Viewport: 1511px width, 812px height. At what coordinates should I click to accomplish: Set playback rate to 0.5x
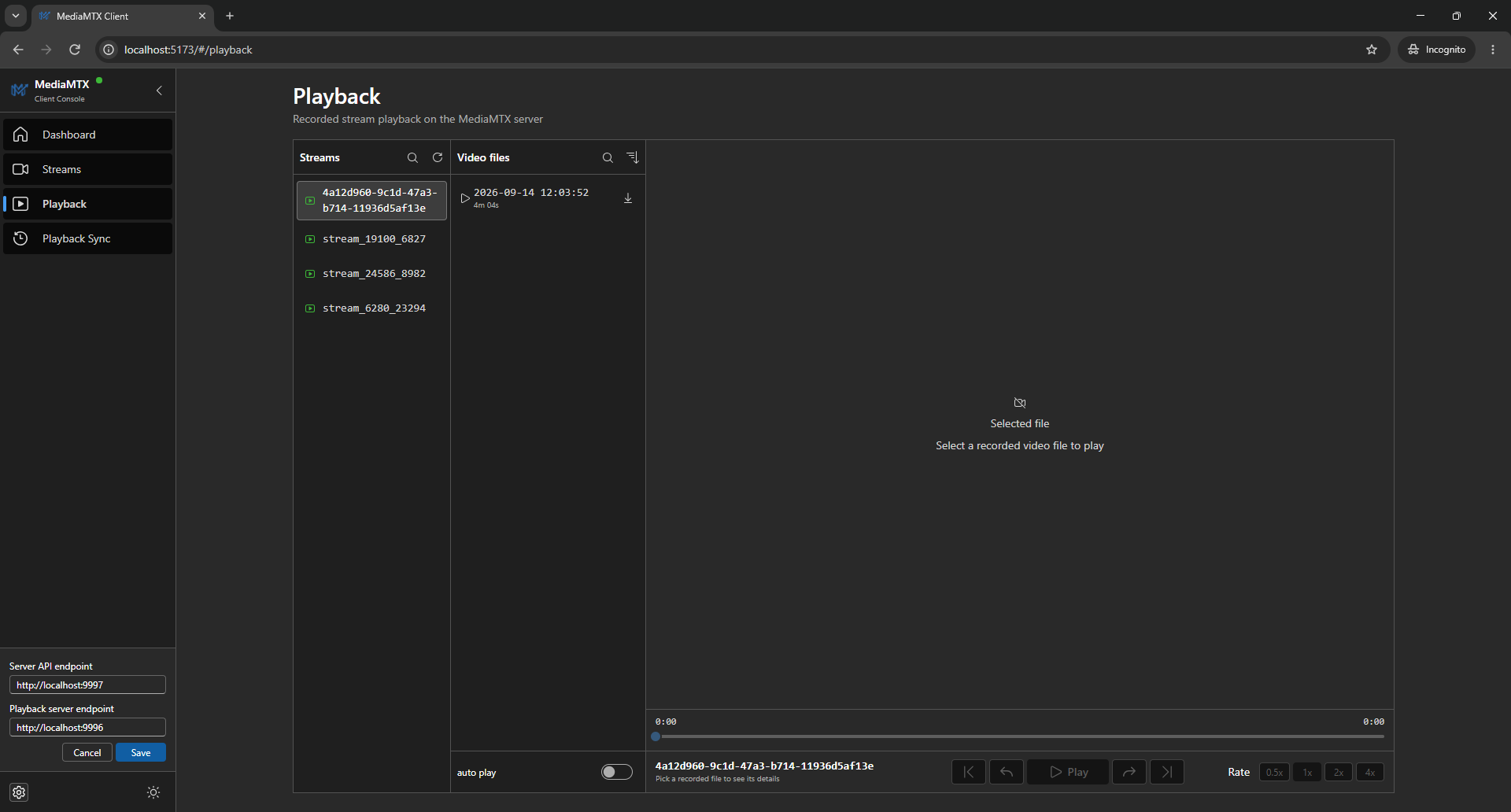(1275, 772)
